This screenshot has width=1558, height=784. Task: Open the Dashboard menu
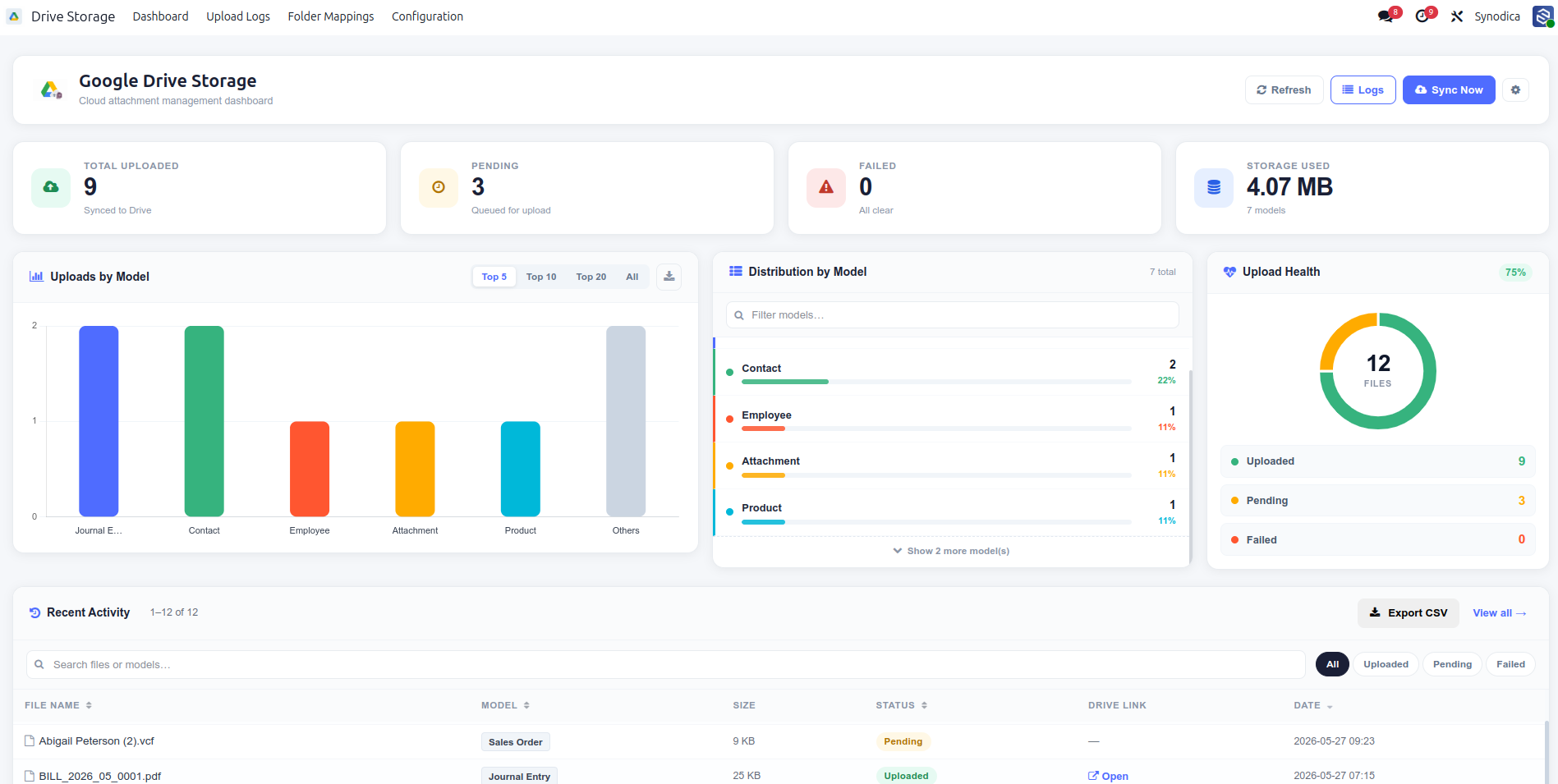[x=161, y=16]
